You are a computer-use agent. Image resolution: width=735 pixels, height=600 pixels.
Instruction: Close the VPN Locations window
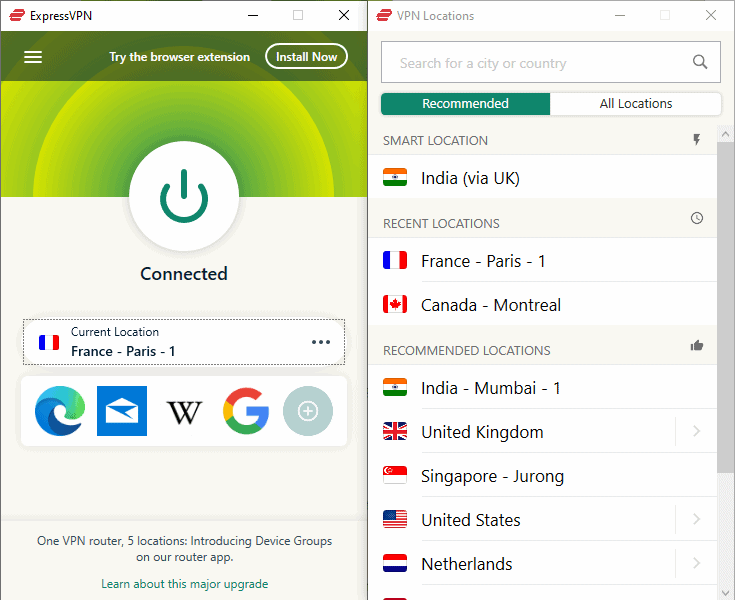coord(711,15)
